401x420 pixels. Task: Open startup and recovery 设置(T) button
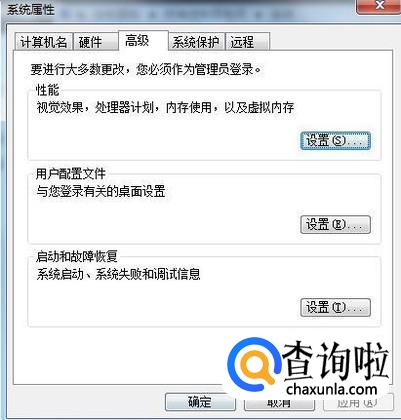[x=335, y=307]
